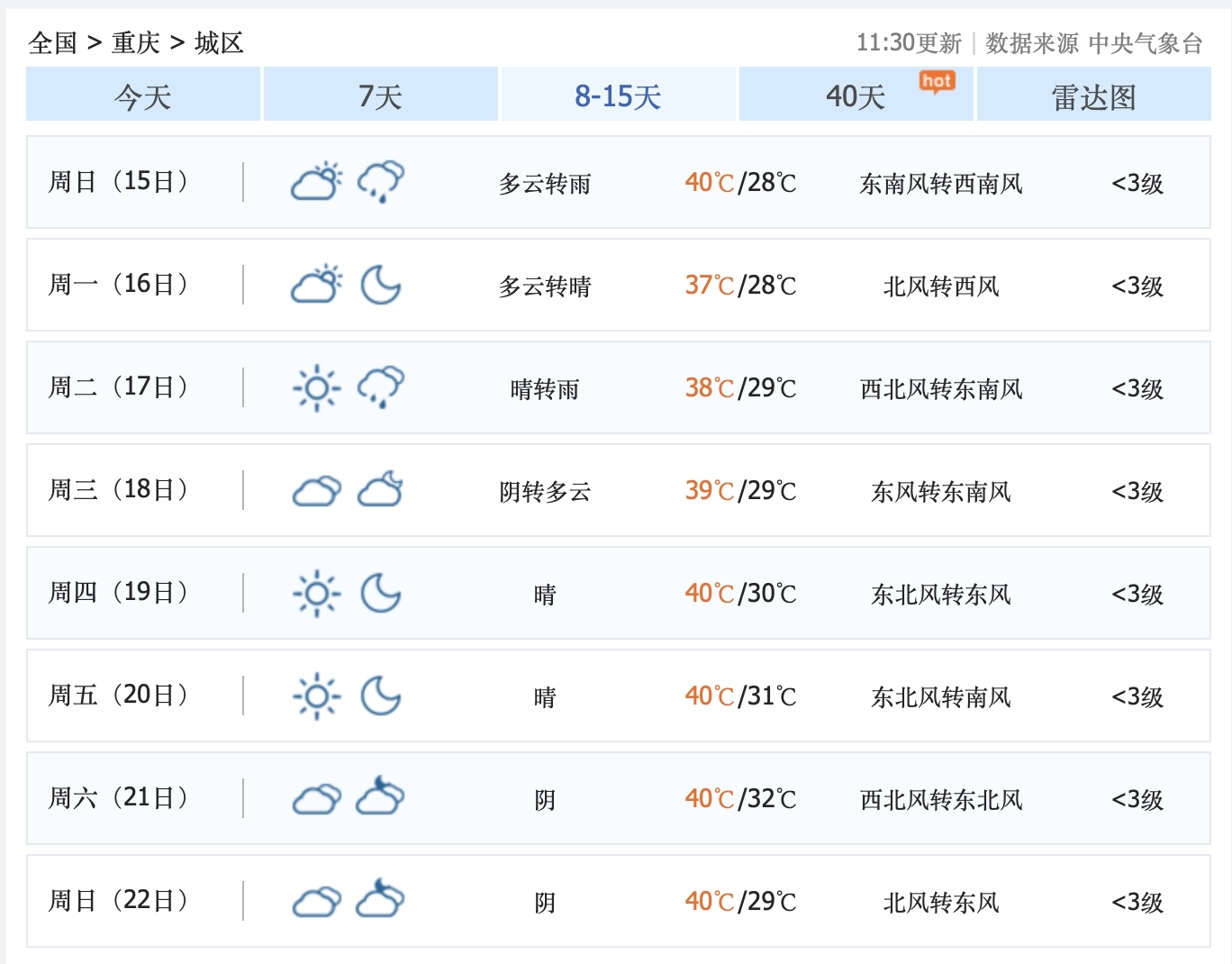
Task: Click 全国 in the breadcrumb
Action: [52, 42]
